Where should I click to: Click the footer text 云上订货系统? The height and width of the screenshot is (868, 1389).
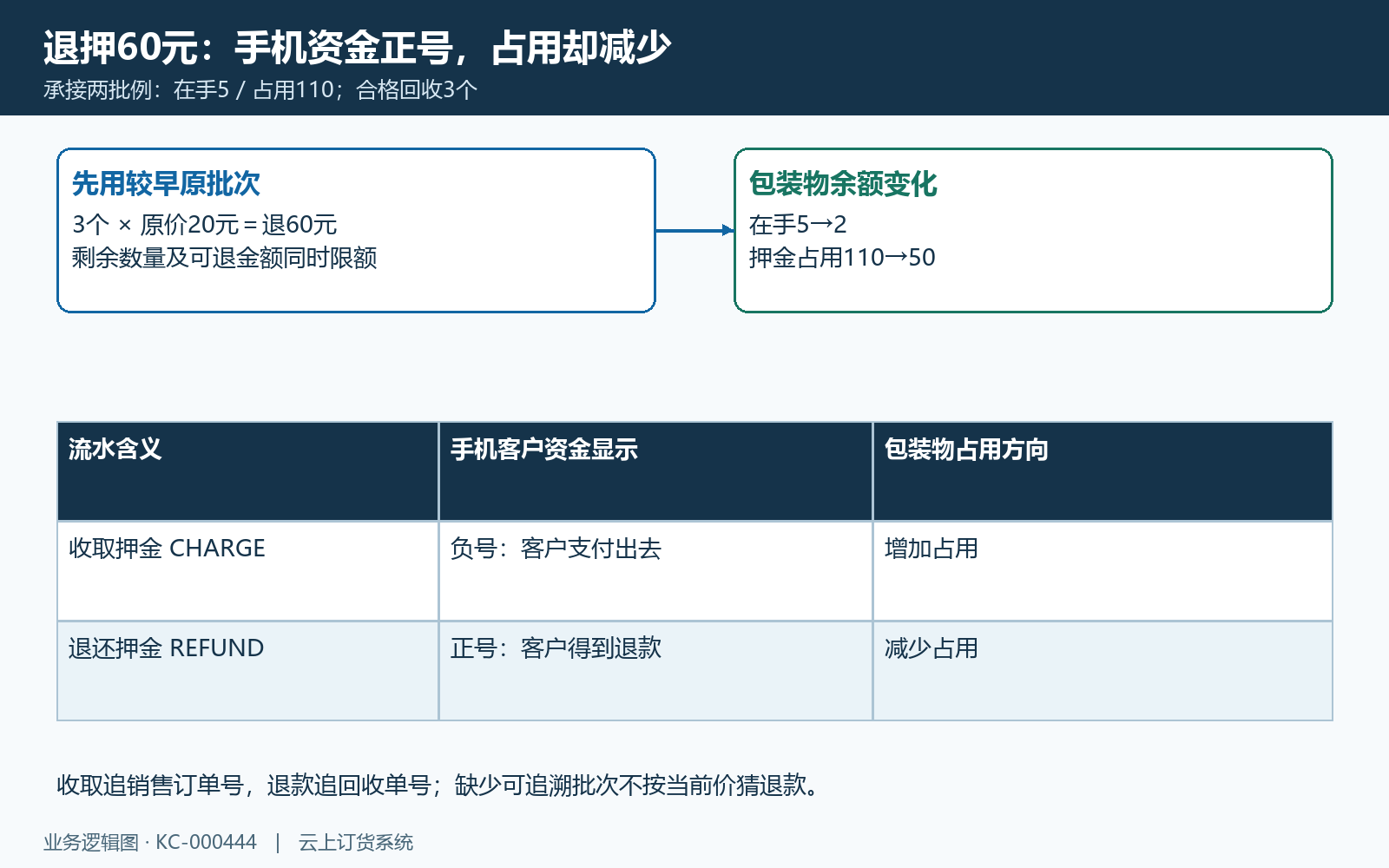pyautogui.click(x=356, y=843)
